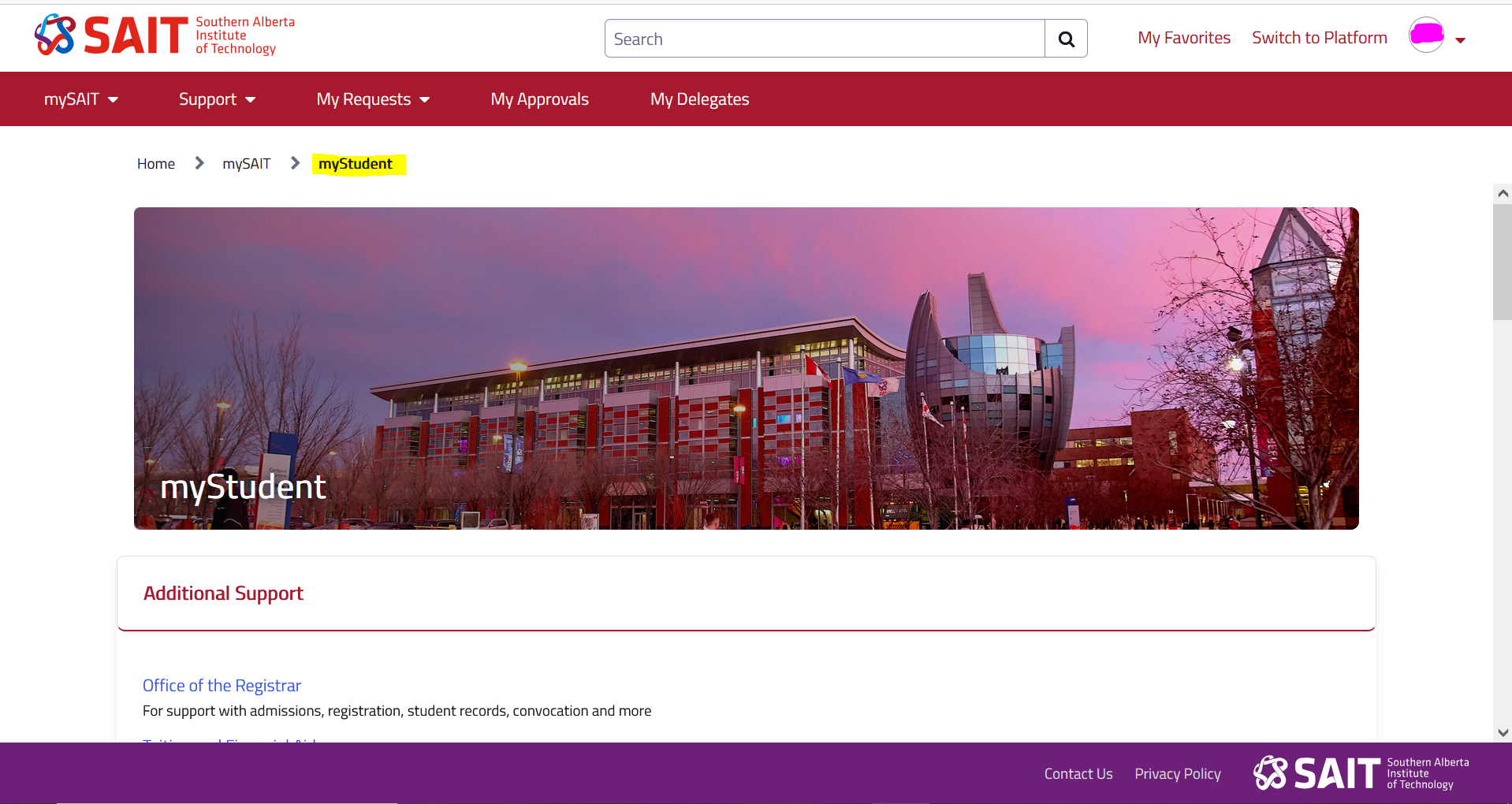Viewport: 1512px width, 804px height.
Task: Click the myStudent banner image
Action: click(746, 368)
